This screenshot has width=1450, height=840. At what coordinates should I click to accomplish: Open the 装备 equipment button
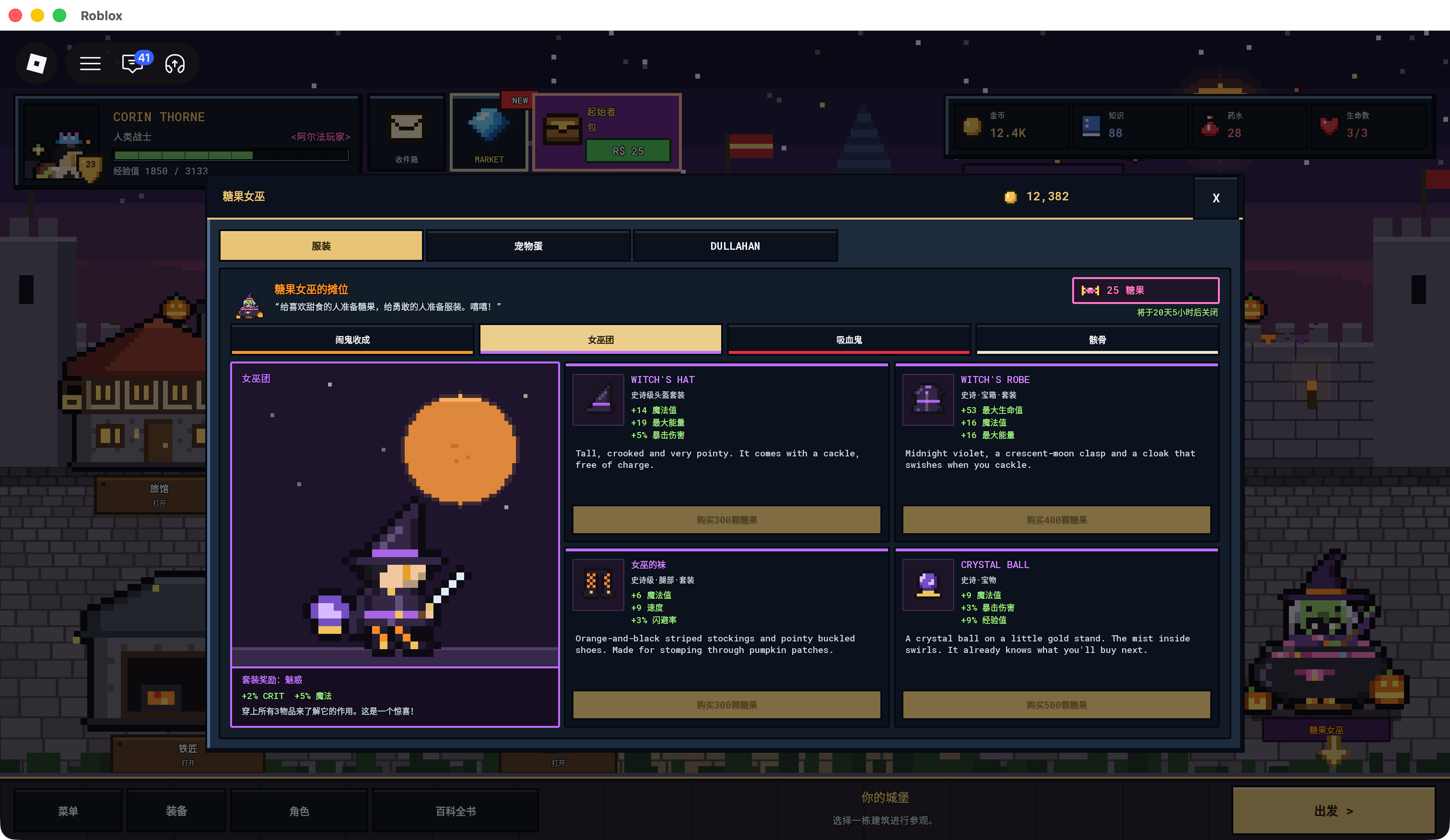176,811
